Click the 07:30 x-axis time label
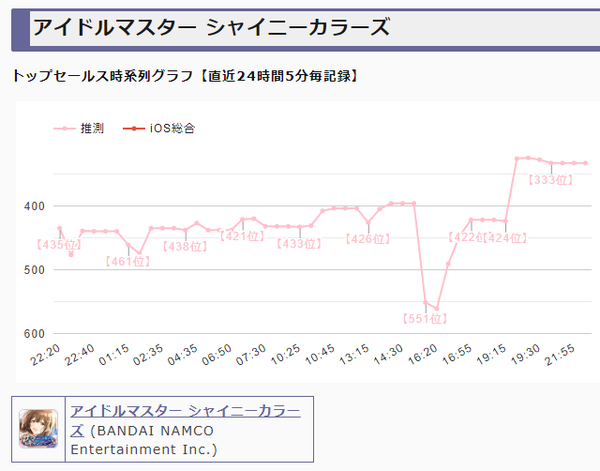The height and width of the screenshot is (471, 600). pyautogui.click(x=251, y=355)
